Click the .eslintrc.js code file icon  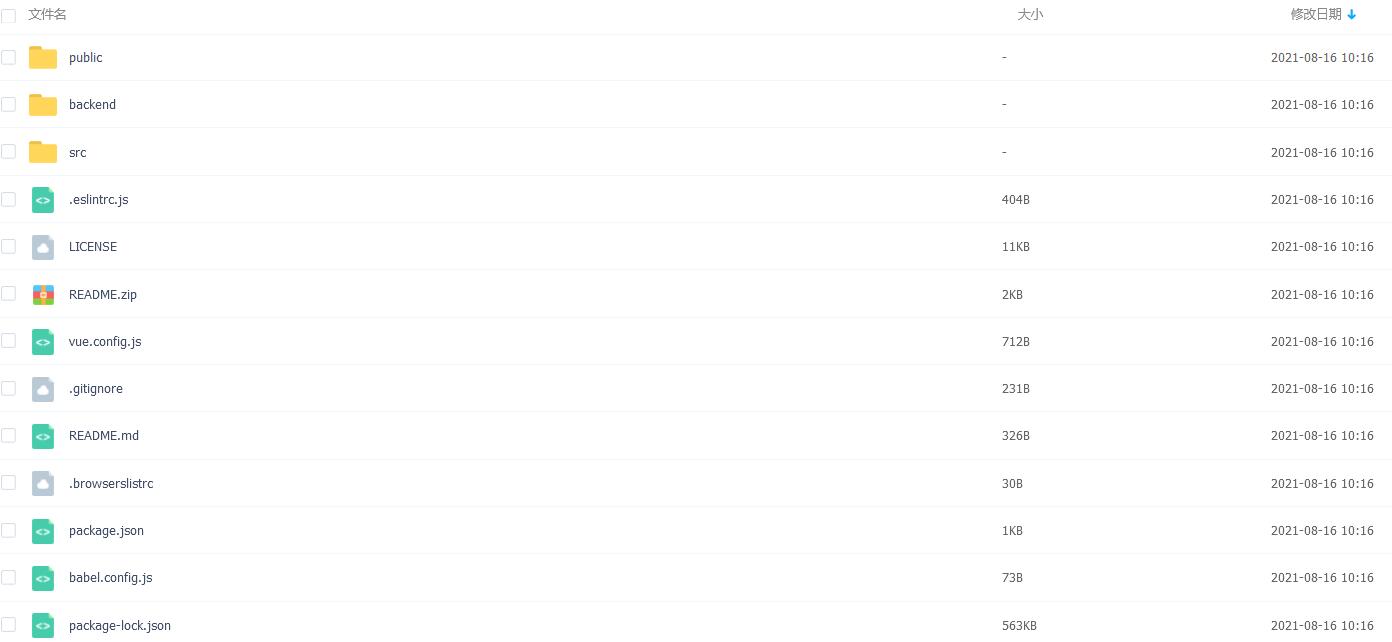pyautogui.click(x=43, y=200)
